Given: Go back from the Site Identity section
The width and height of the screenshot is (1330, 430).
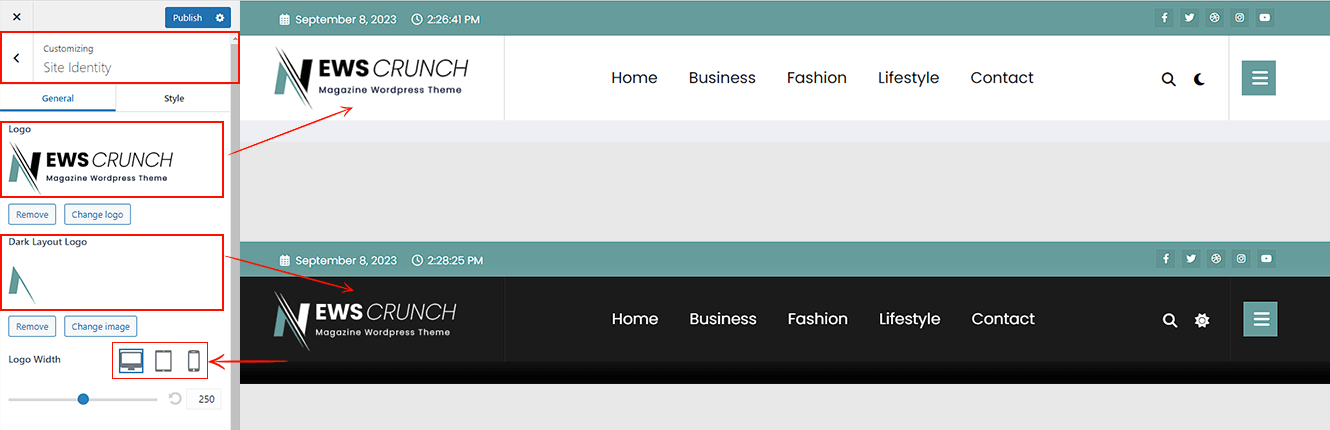Looking at the screenshot, I should (16, 58).
